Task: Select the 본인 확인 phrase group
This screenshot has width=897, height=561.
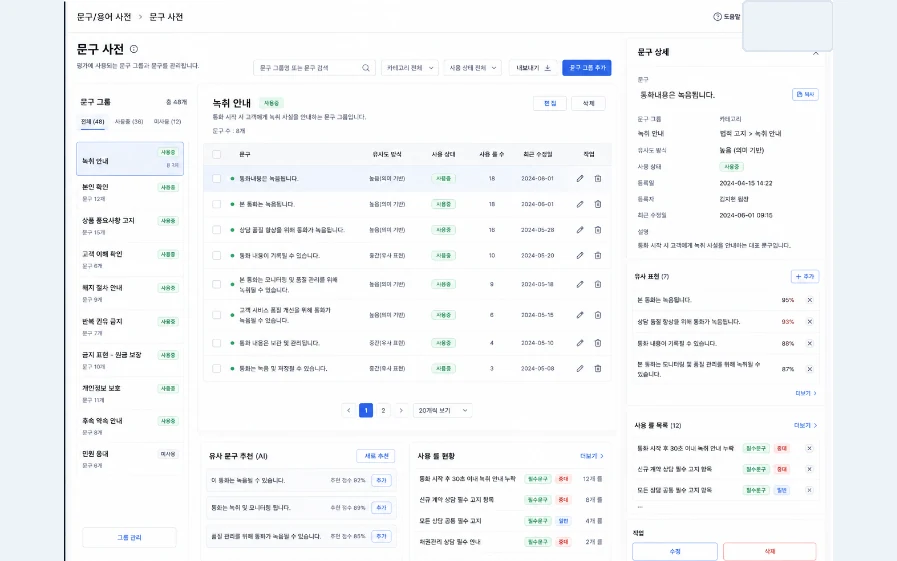Action: coord(130,193)
